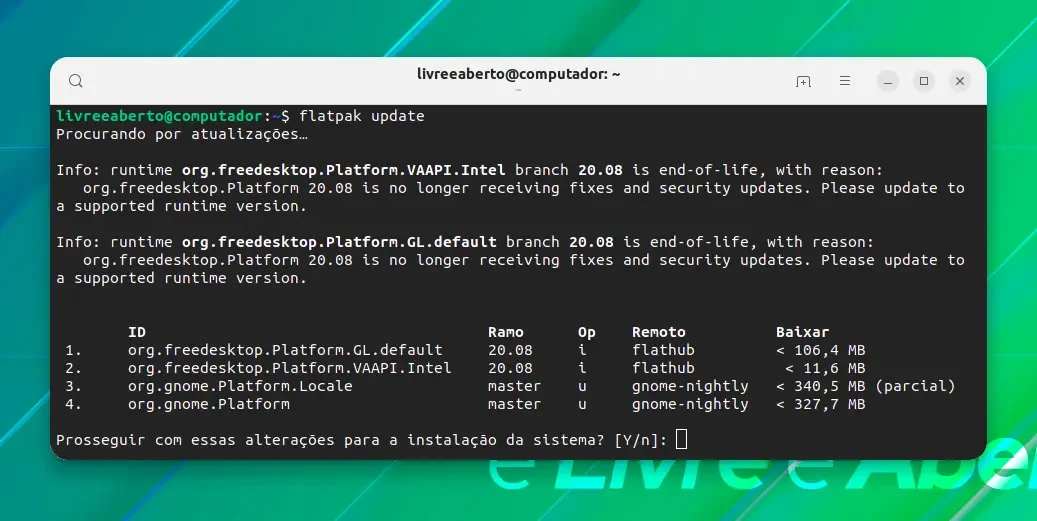Close the terminal window
Image resolution: width=1037 pixels, height=521 pixels.
pos(960,81)
